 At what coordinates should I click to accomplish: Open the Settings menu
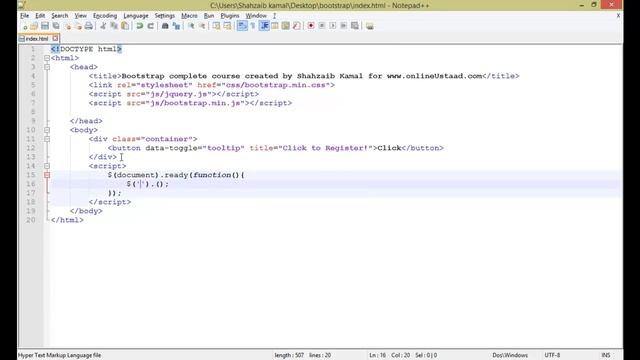[x=164, y=16]
